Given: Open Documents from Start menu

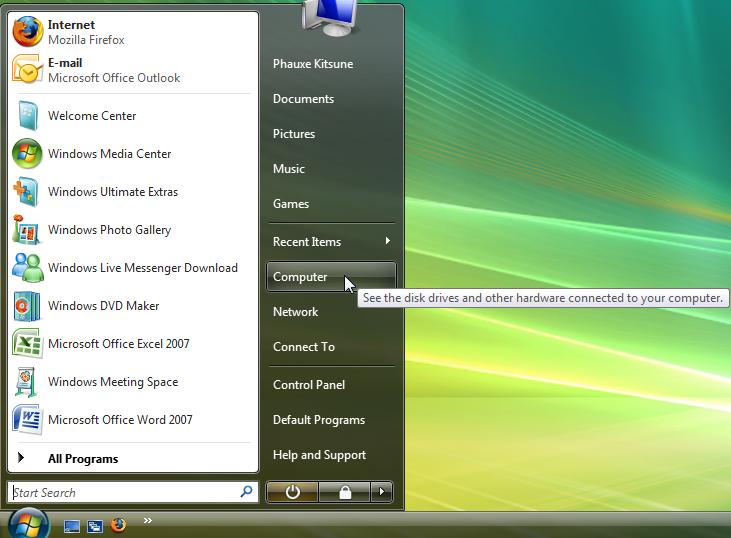Looking at the screenshot, I should pyautogui.click(x=303, y=99).
